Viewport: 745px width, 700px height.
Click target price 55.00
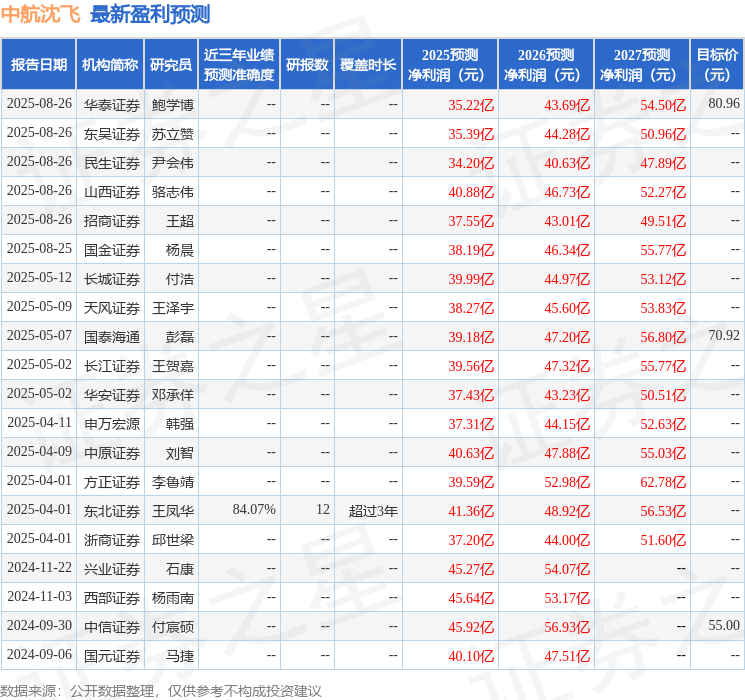(x=724, y=625)
